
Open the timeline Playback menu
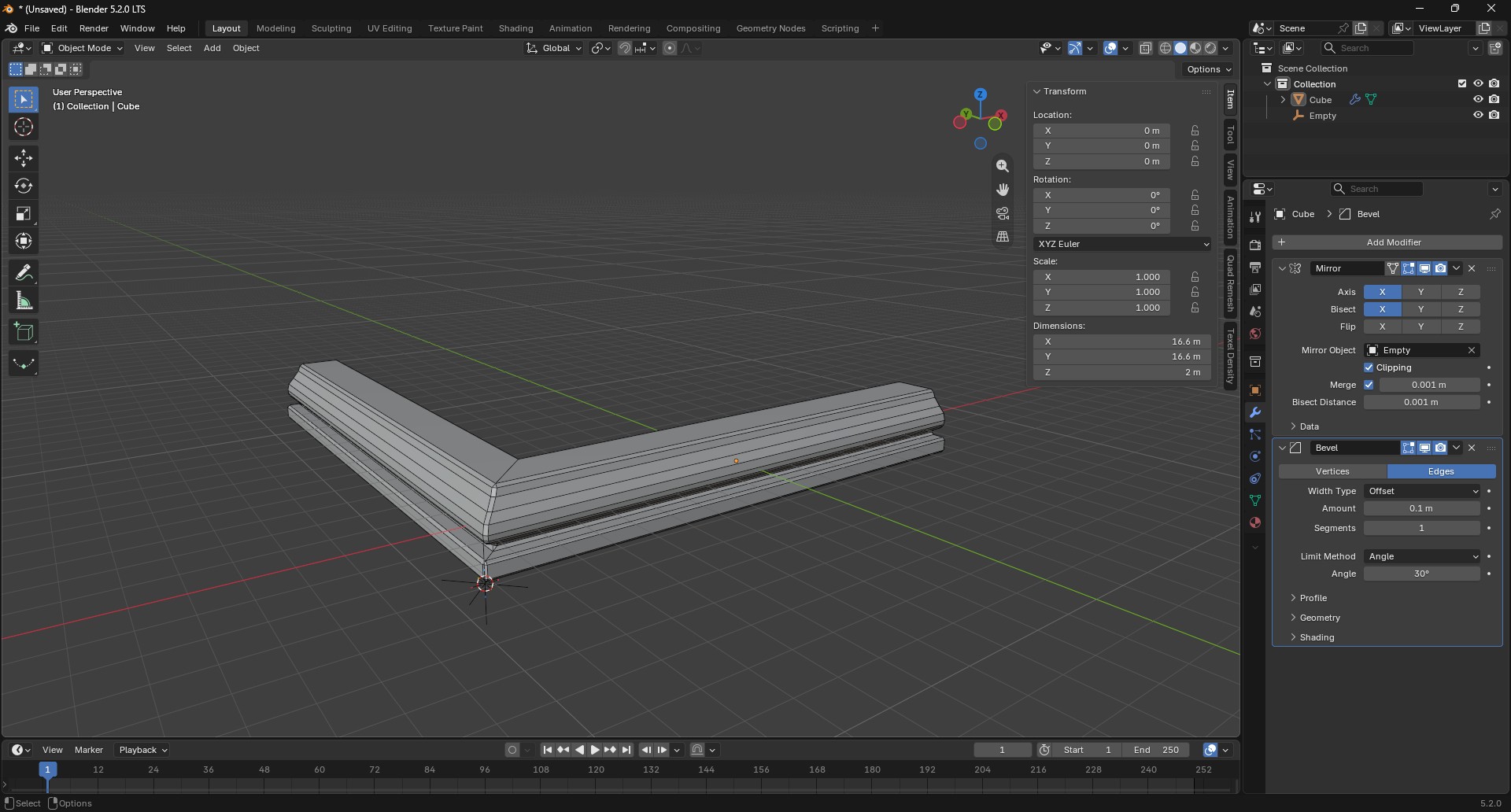(x=142, y=750)
